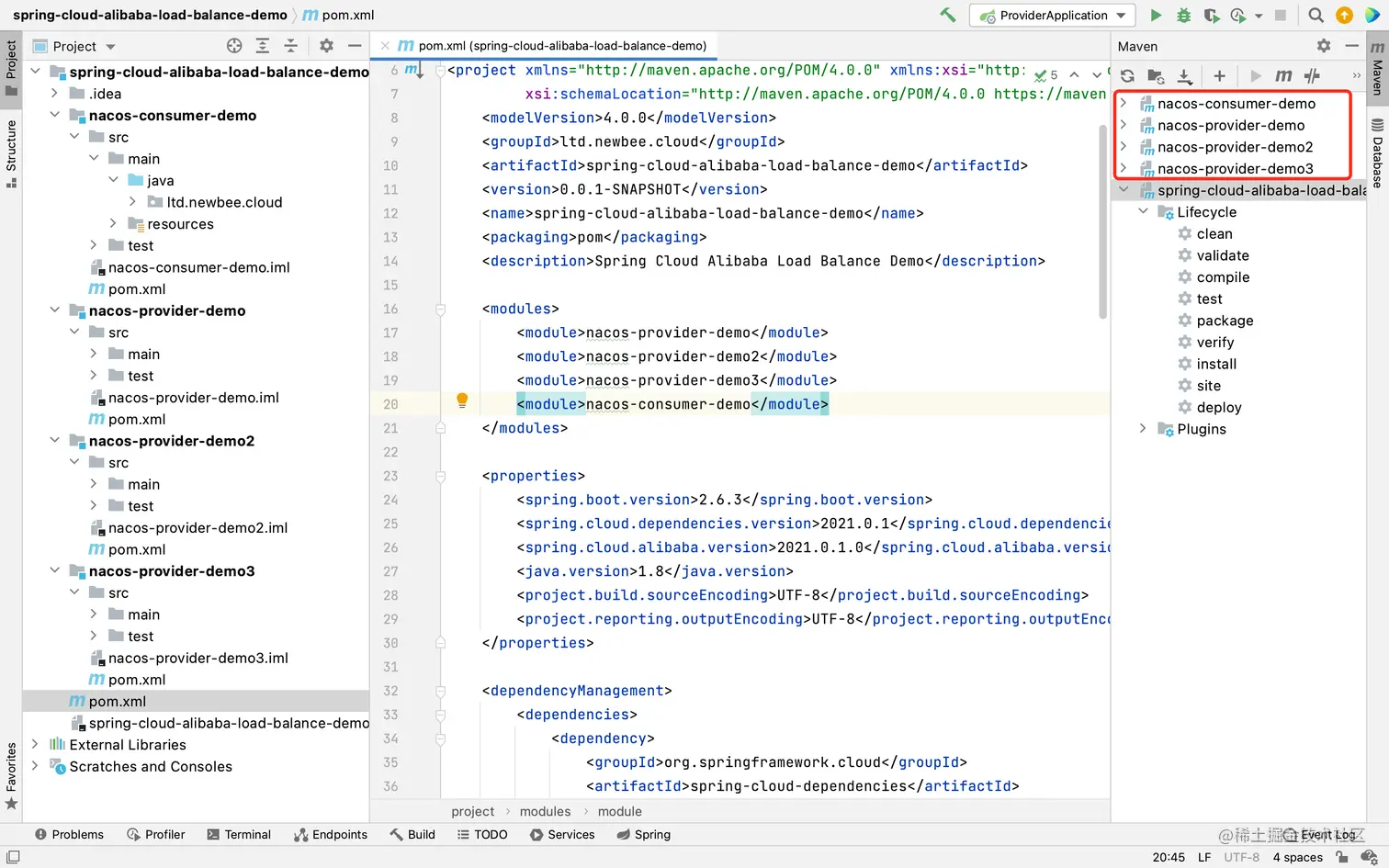
Task: Open Project panel options gear
Action: tap(326, 45)
